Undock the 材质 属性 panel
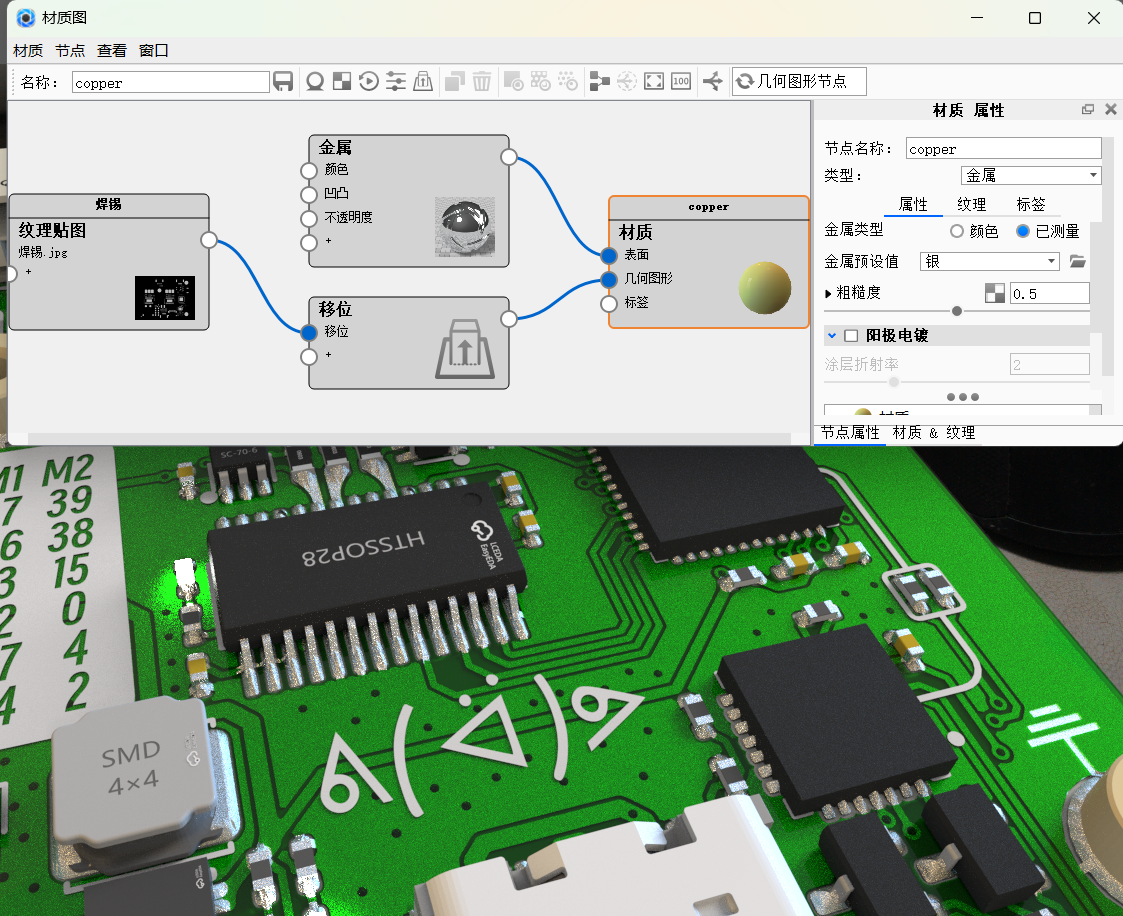 click(x=1088, y=110)
